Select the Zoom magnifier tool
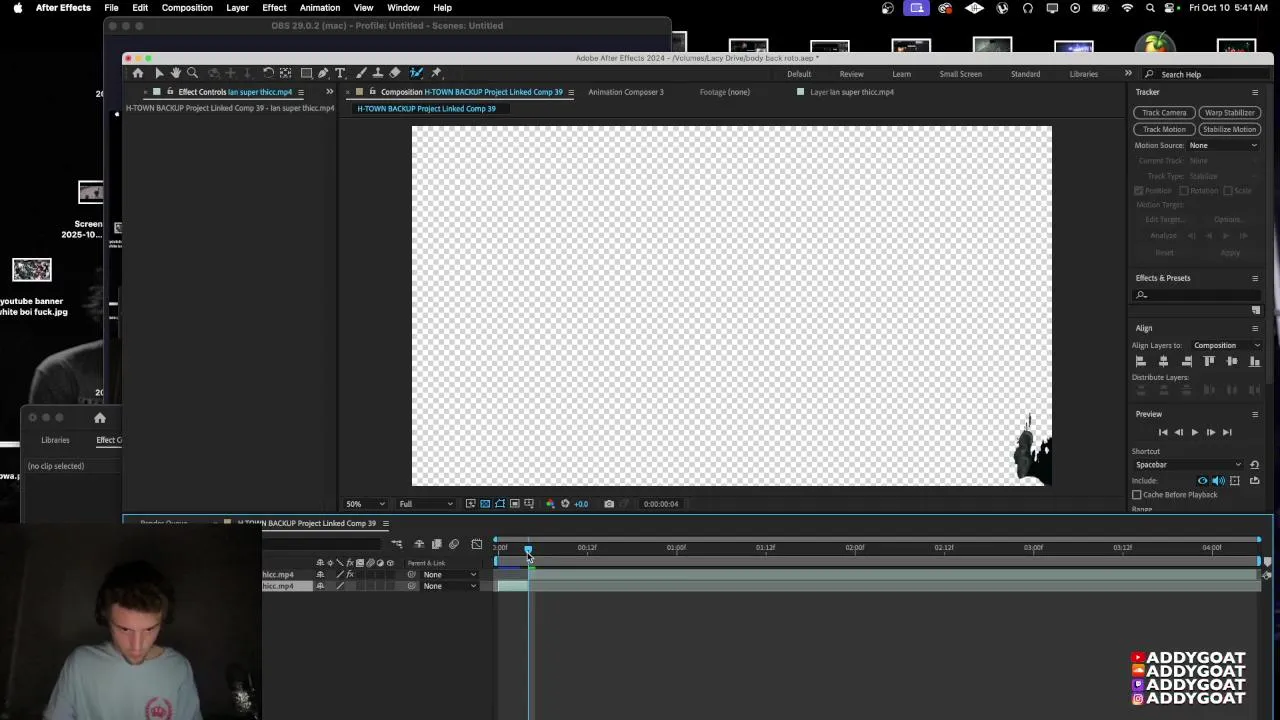Image resolution: width=1280 pixels, height=720 pixels. click(x=192, y=73)
